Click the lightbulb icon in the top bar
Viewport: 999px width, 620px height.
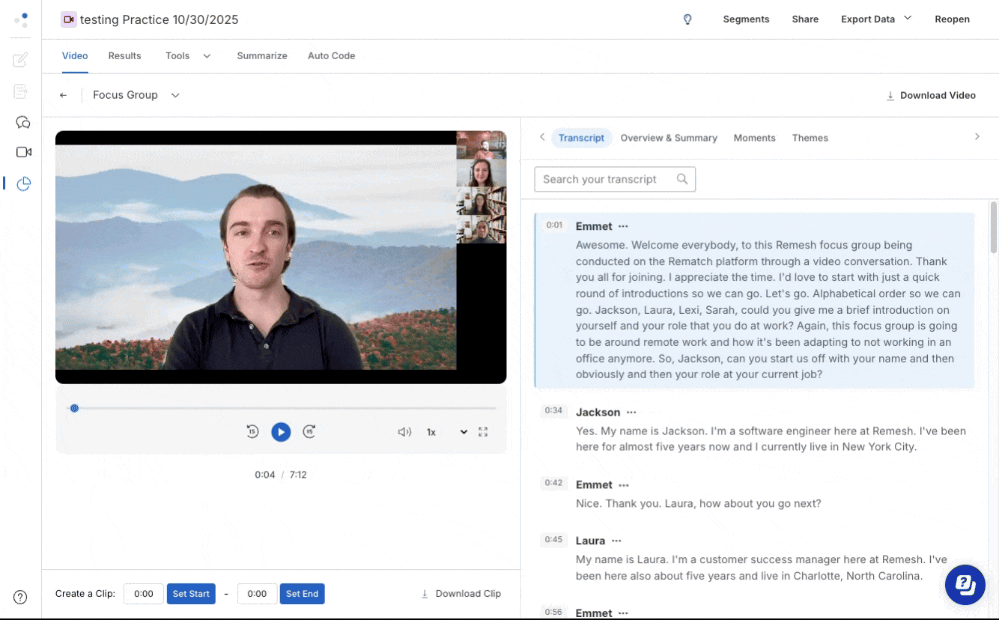point(687,19)
